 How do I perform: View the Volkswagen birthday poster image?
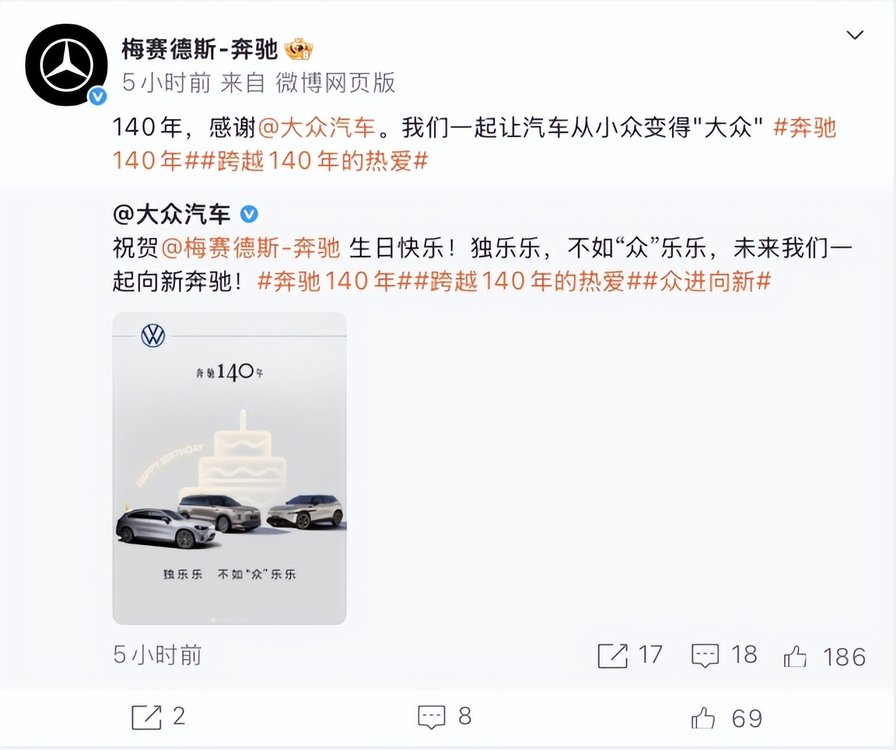(x=229, y=468)
